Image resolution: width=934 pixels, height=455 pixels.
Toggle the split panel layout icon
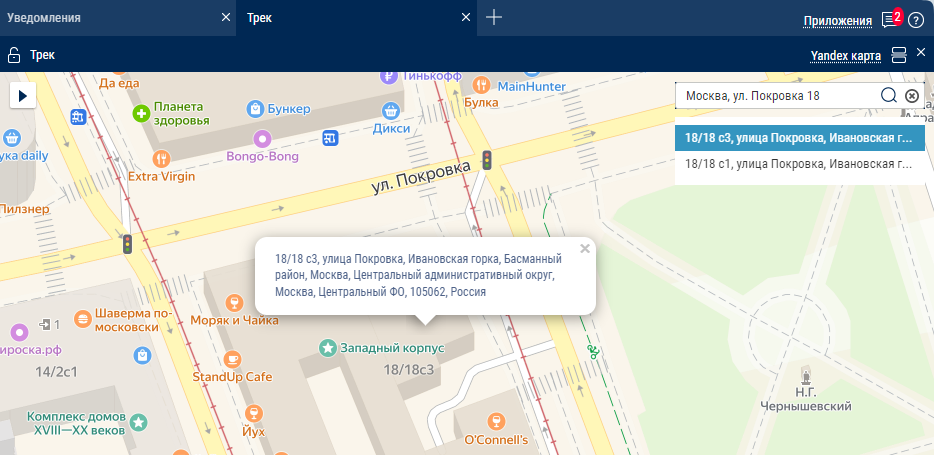click(x=899, y=55)
